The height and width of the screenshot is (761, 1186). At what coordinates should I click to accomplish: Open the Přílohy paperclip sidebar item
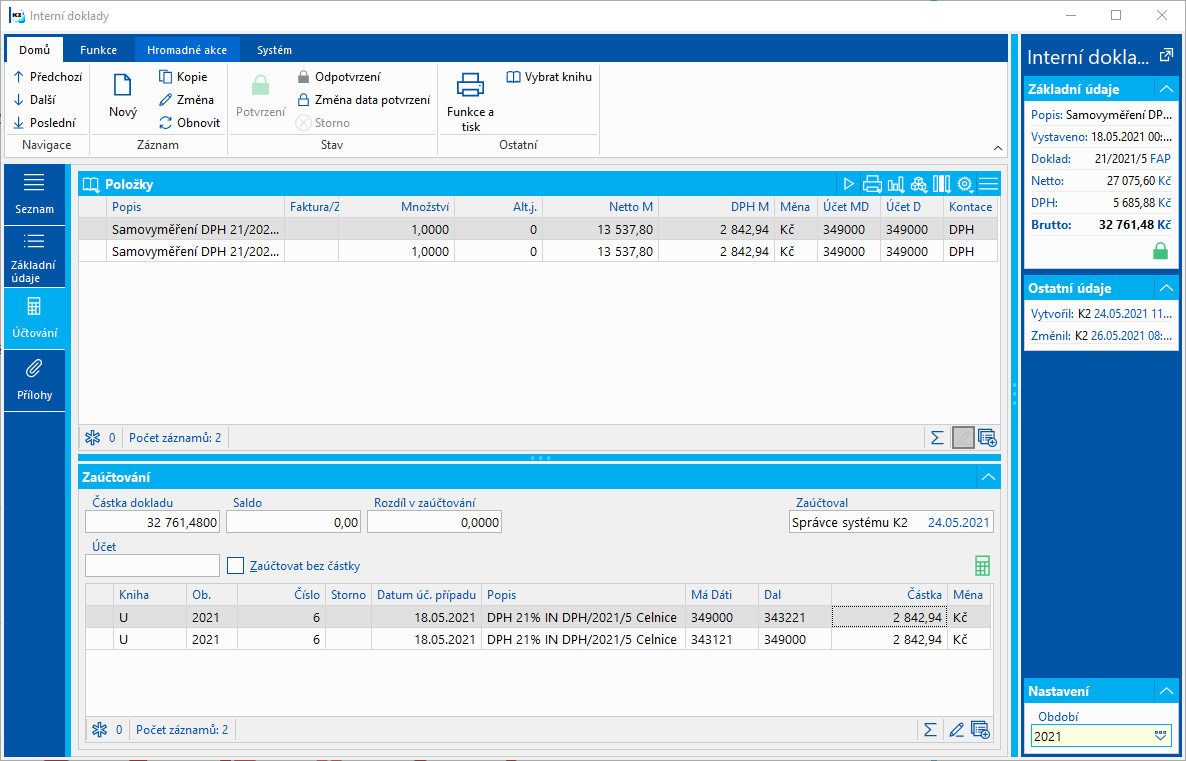[34, 379]
